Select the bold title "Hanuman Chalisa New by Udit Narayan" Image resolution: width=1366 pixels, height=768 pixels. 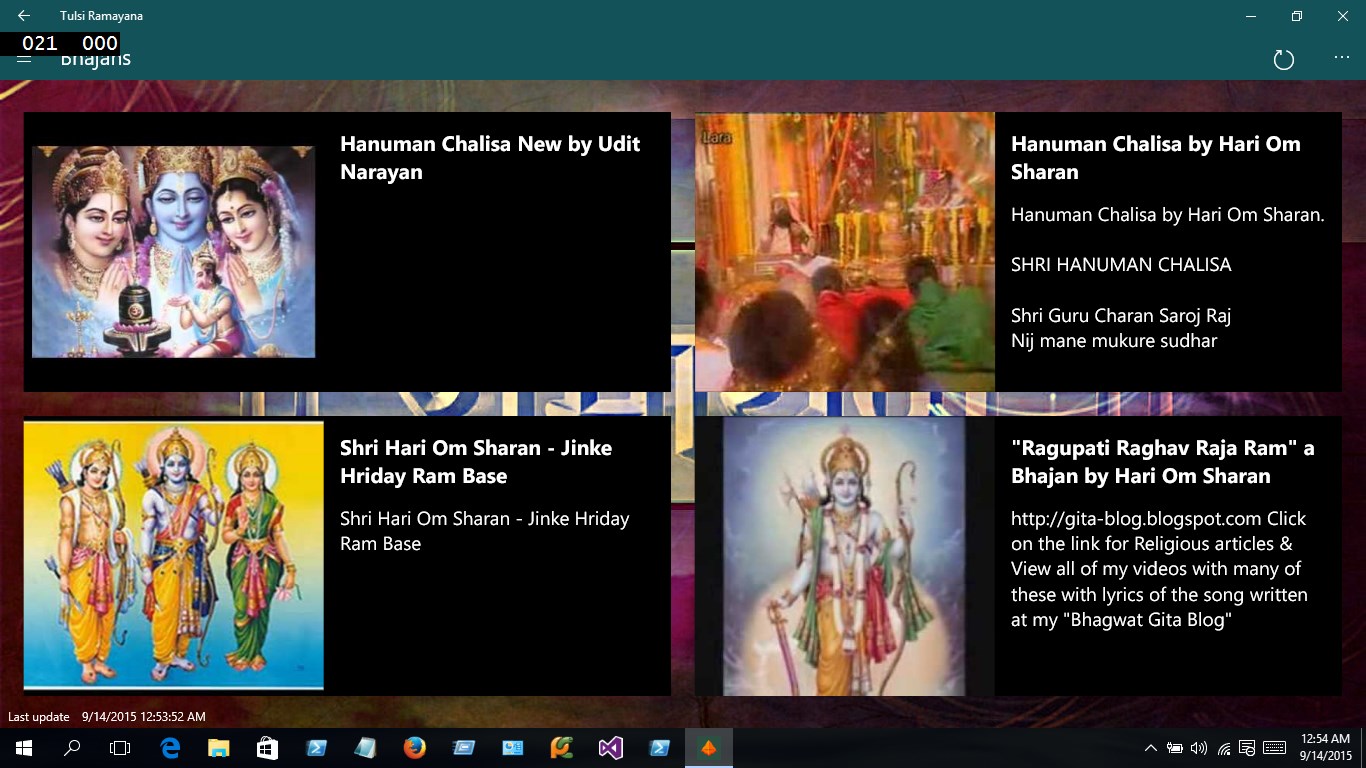pos(490,158)
